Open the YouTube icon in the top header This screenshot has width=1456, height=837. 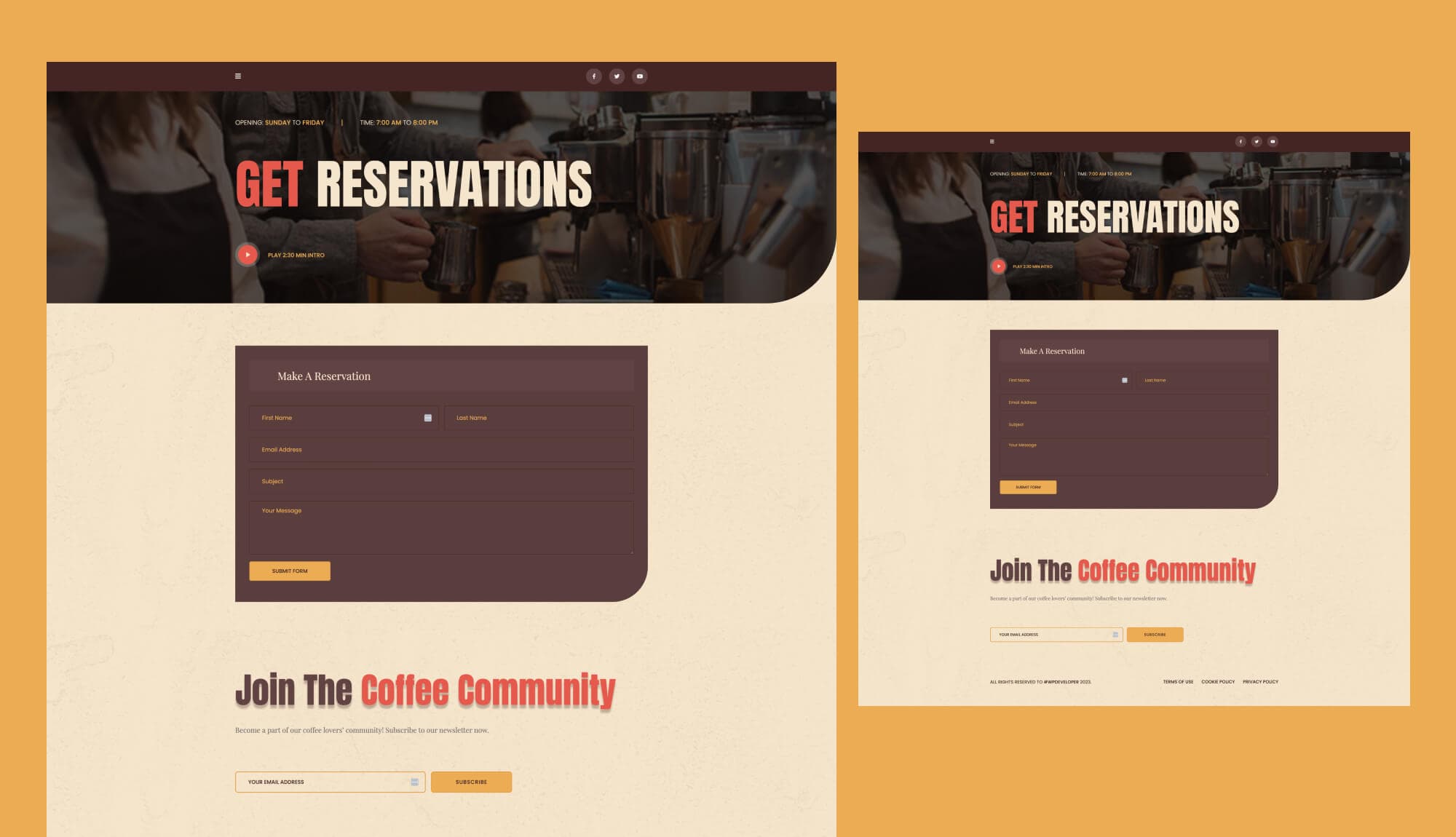[639, 76]
